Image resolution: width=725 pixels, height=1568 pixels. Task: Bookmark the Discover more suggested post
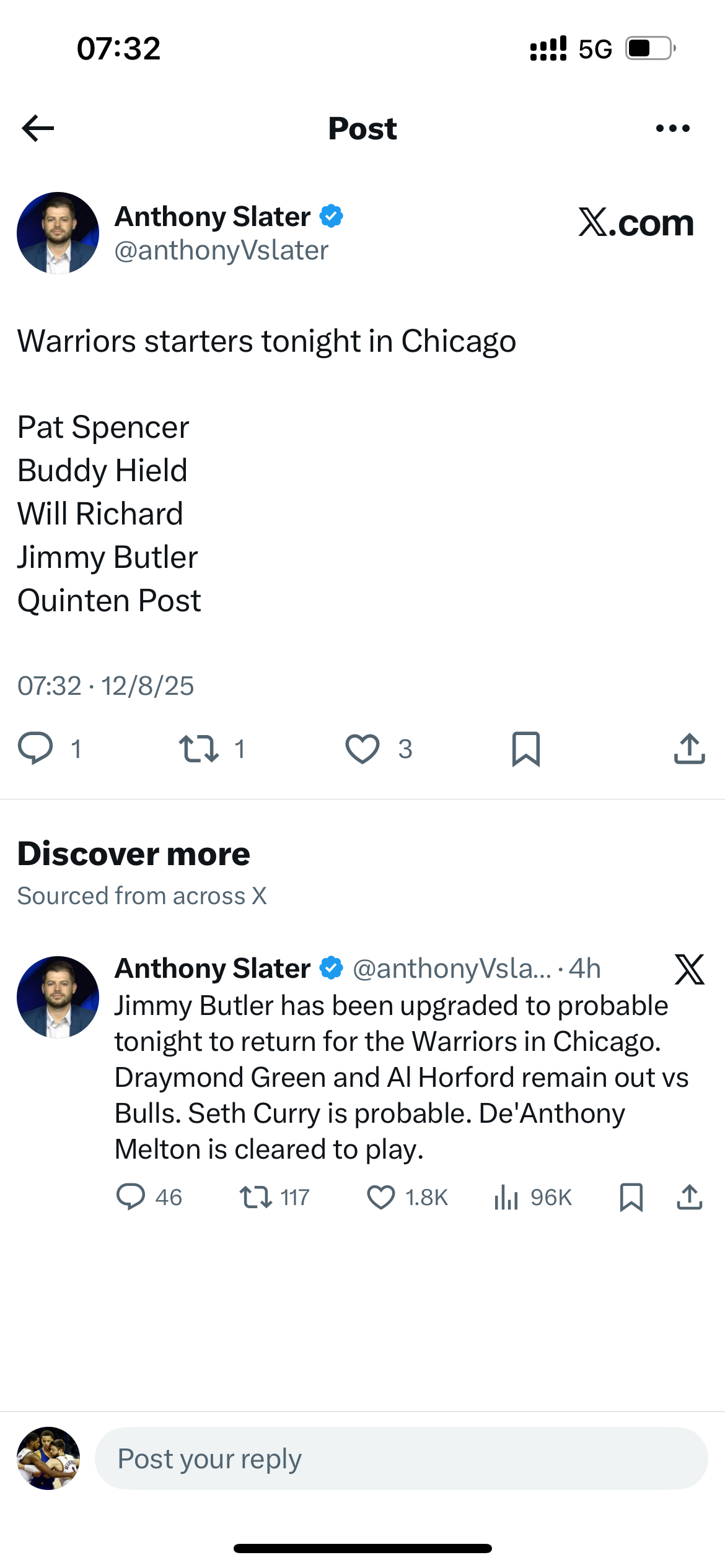(x=631, y=1196)
